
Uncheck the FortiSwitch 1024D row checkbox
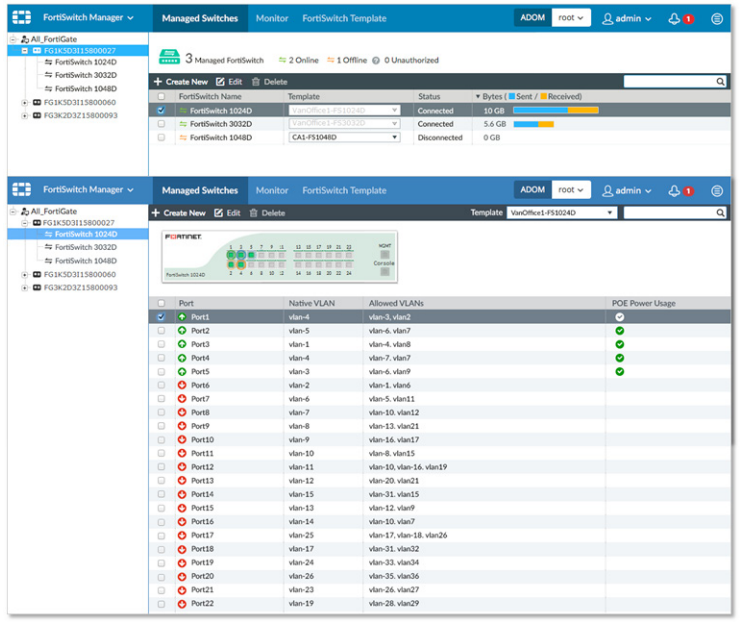(x=161, y=110)
